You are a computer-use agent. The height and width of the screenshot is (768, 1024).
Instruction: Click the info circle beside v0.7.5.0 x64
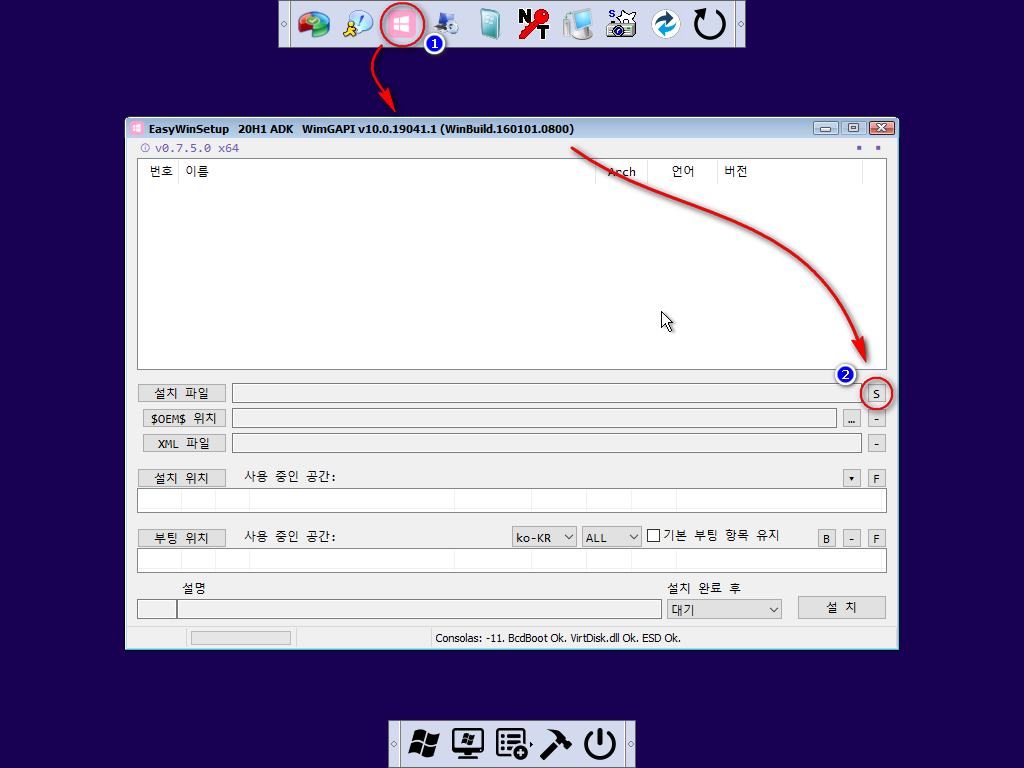tap(145, 148)
